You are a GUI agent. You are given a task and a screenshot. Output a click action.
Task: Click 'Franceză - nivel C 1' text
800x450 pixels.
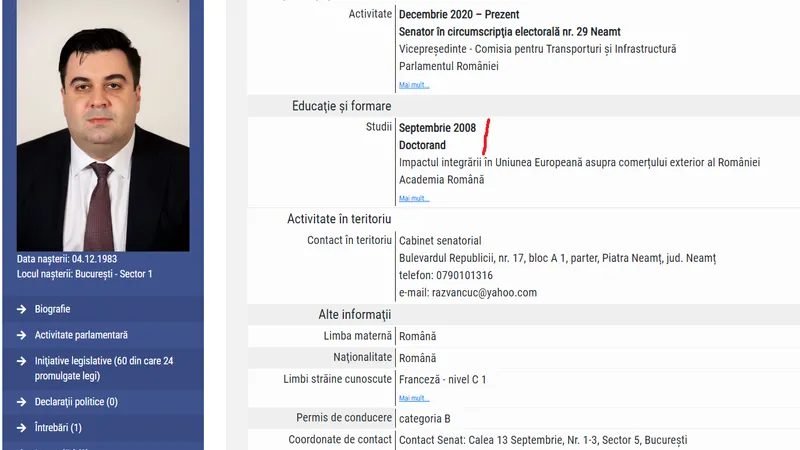(x=442, y=380)
